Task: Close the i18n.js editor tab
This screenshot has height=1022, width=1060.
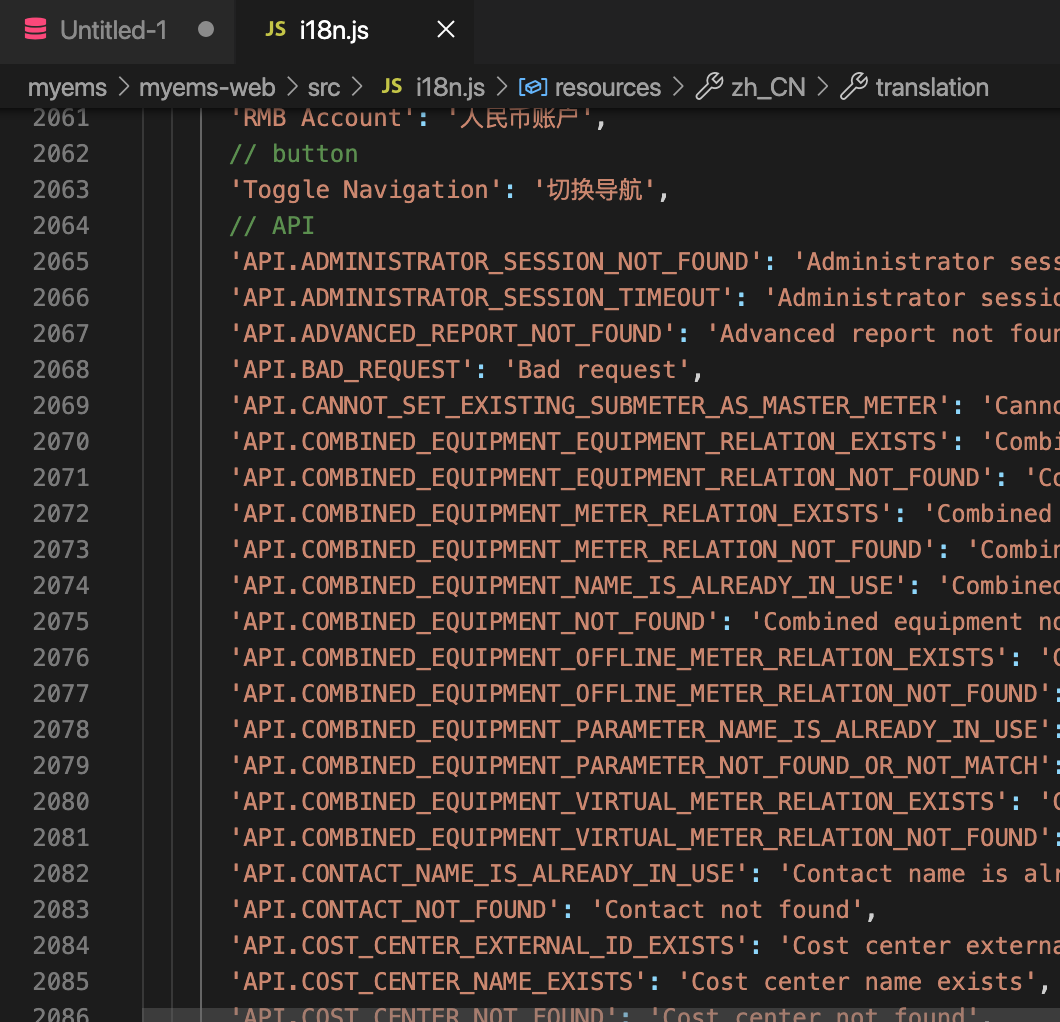Action: point(445,30)
